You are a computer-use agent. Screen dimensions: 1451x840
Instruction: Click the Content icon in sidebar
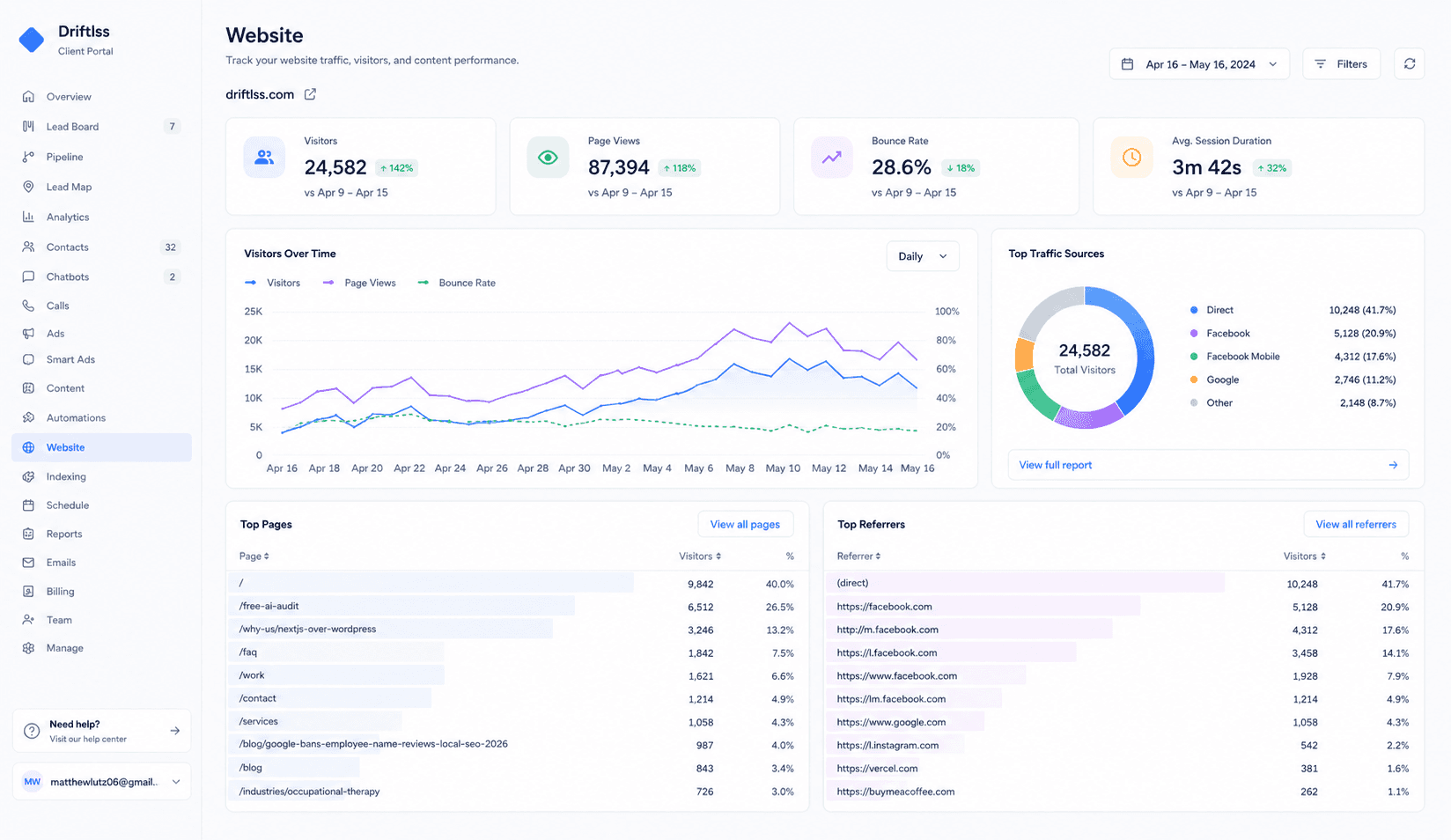point(28,388)
